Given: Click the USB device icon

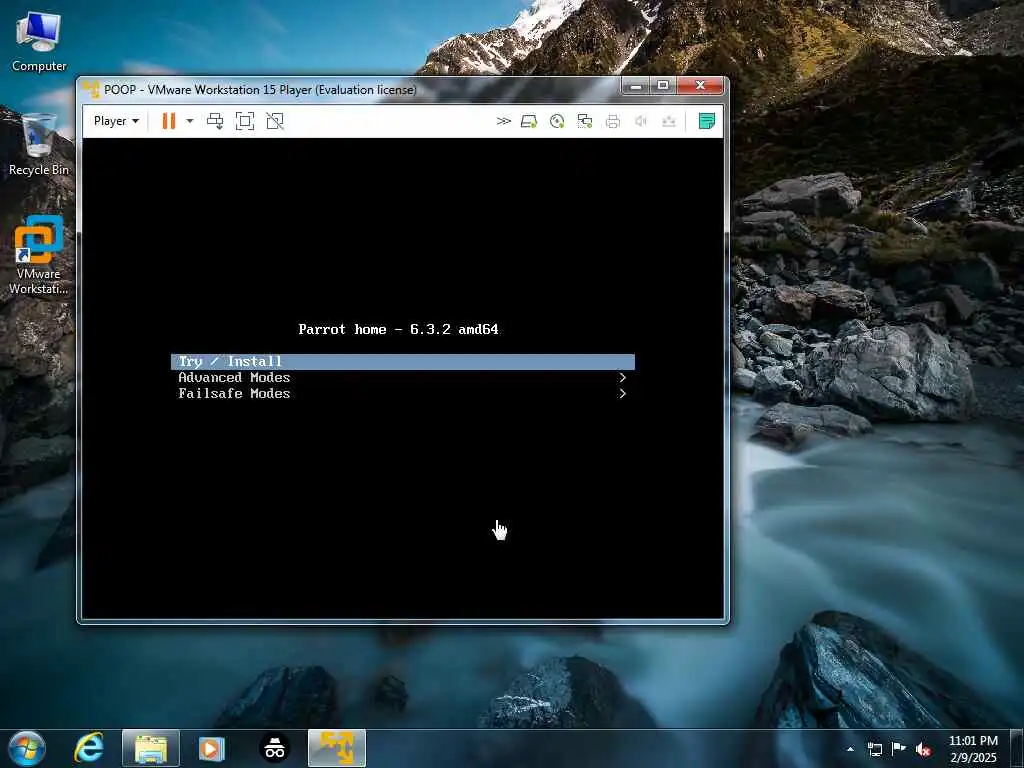Looking at the screenshot, I should (x=669, y=121).
